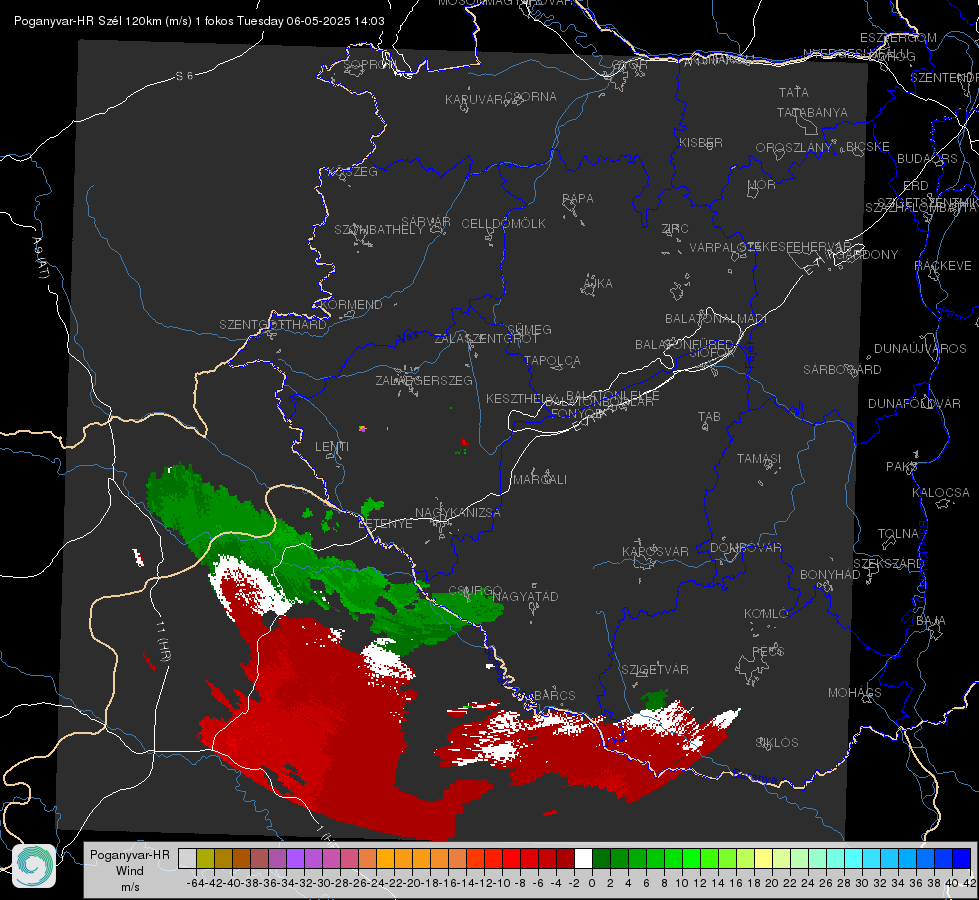Click the S 6 road label
The height and width of the screenshot is (900, 979).
coord(184,76)
